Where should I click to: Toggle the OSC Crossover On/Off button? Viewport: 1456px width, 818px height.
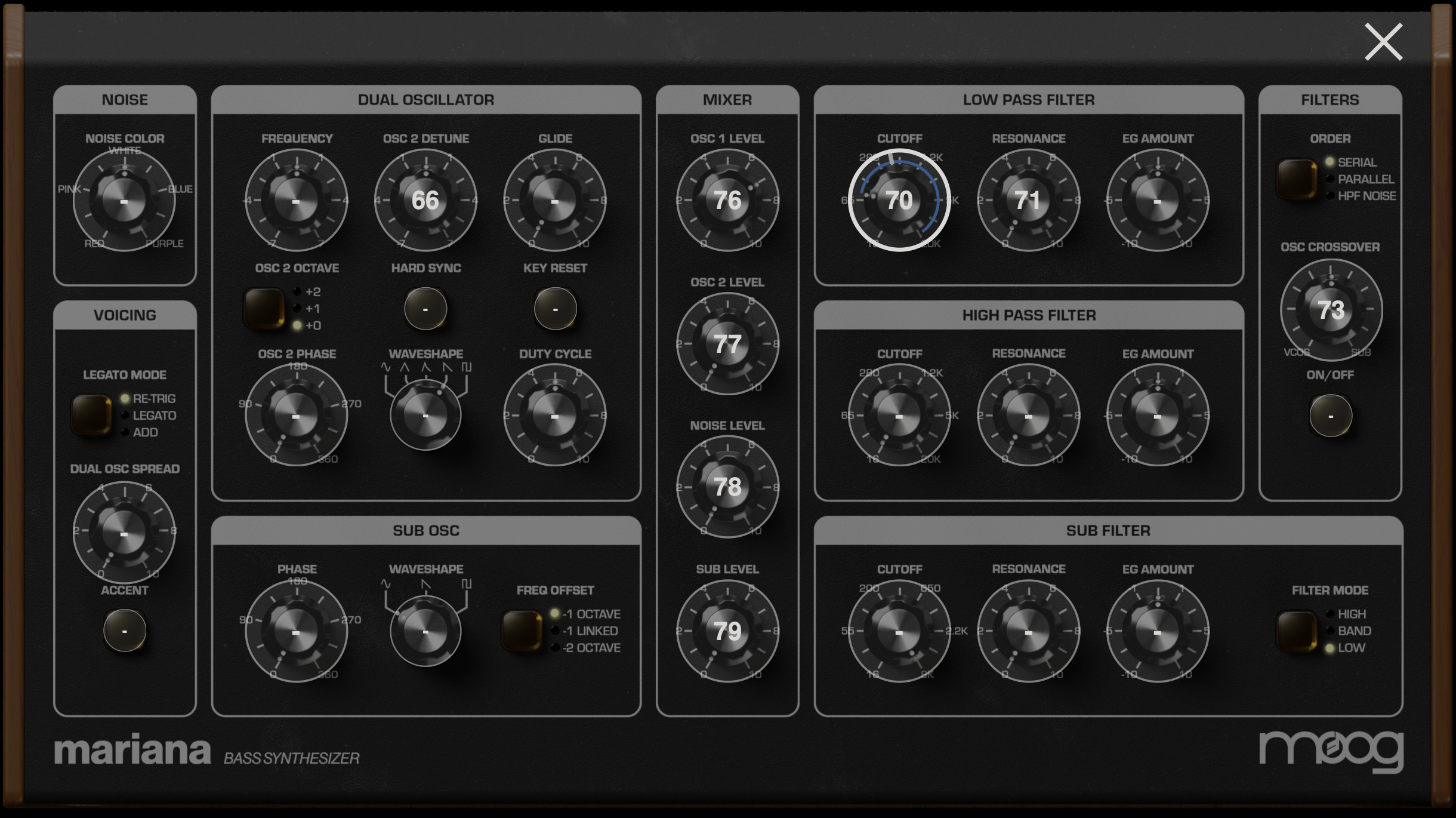pyautogui.click(x=1331, y=416)
